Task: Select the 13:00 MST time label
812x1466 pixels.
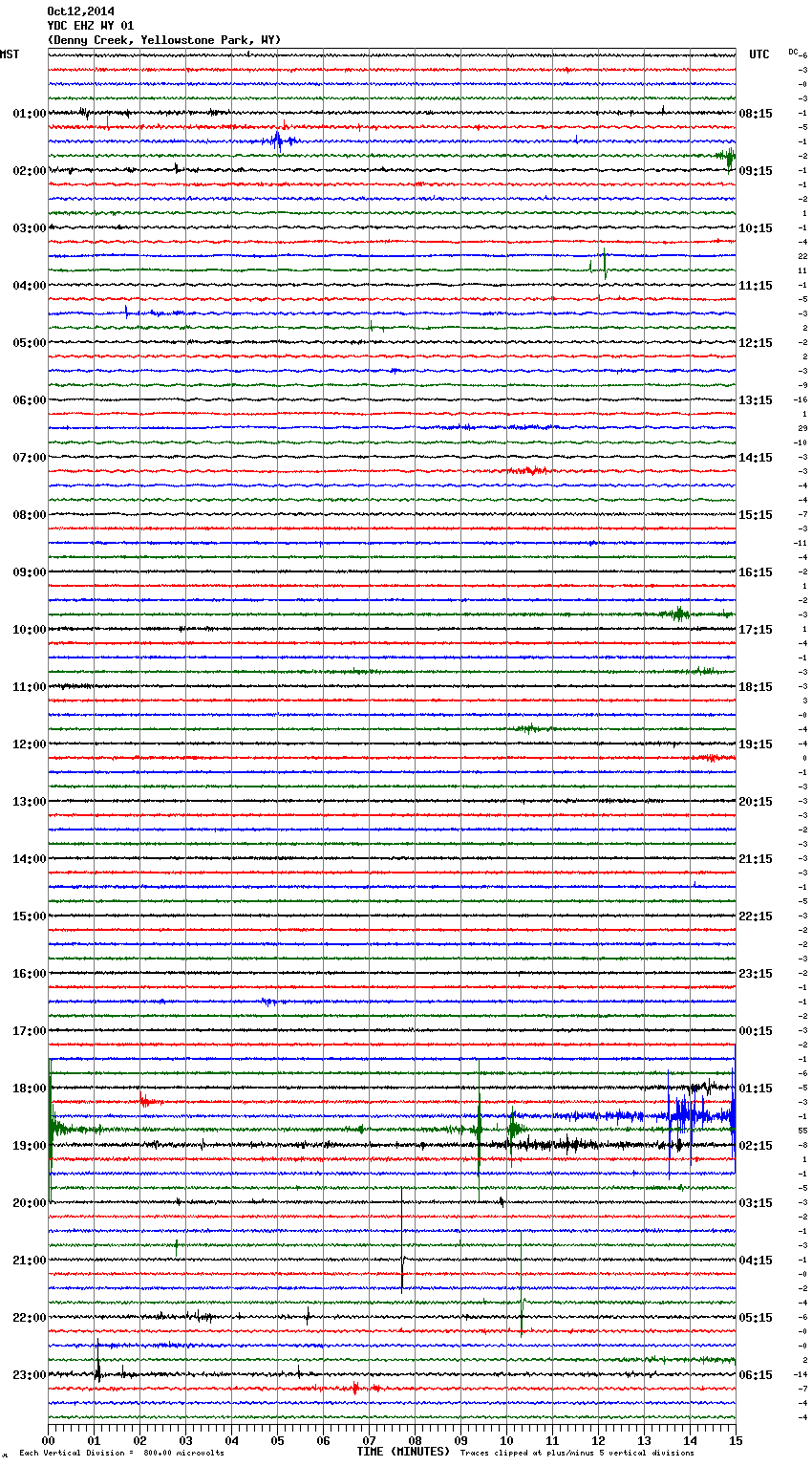Action: click(30, 802)
